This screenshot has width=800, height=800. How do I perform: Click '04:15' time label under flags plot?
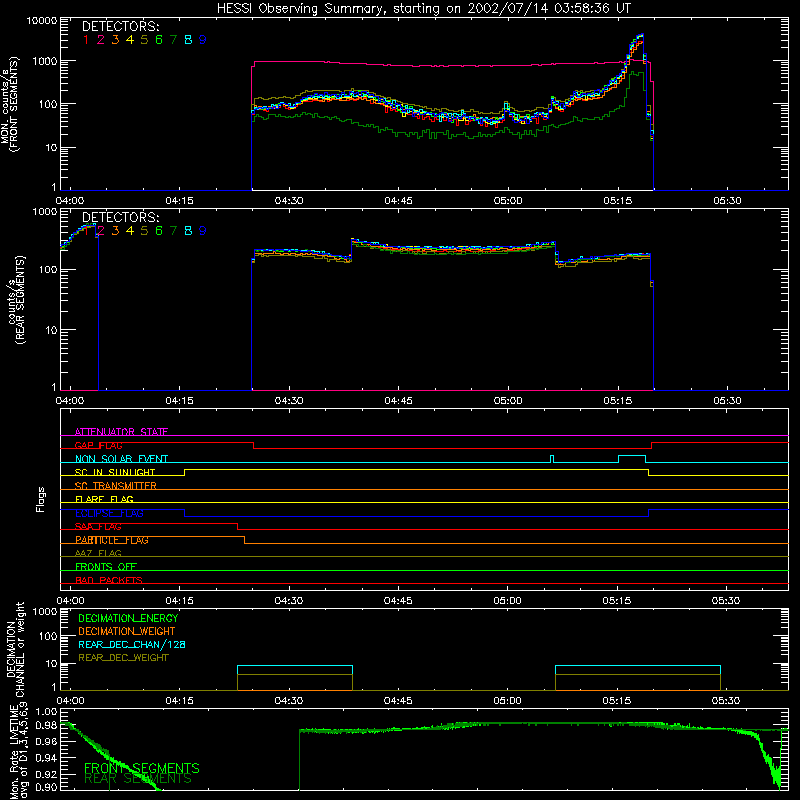tap(179, 601)
